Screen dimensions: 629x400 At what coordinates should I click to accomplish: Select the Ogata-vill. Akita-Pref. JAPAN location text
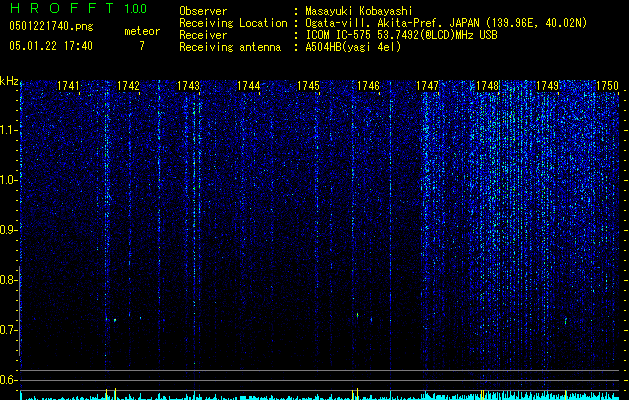coord(446,23)
